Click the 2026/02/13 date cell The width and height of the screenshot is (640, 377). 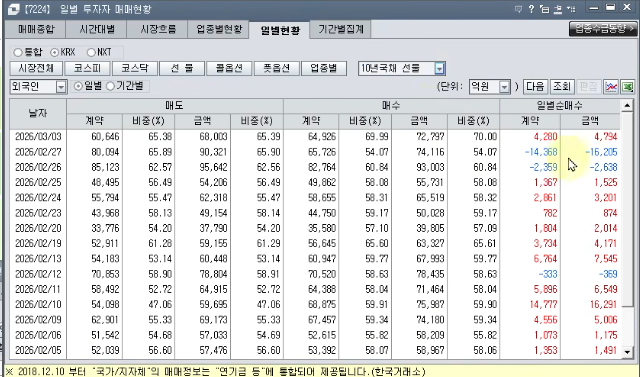point(38,259)
